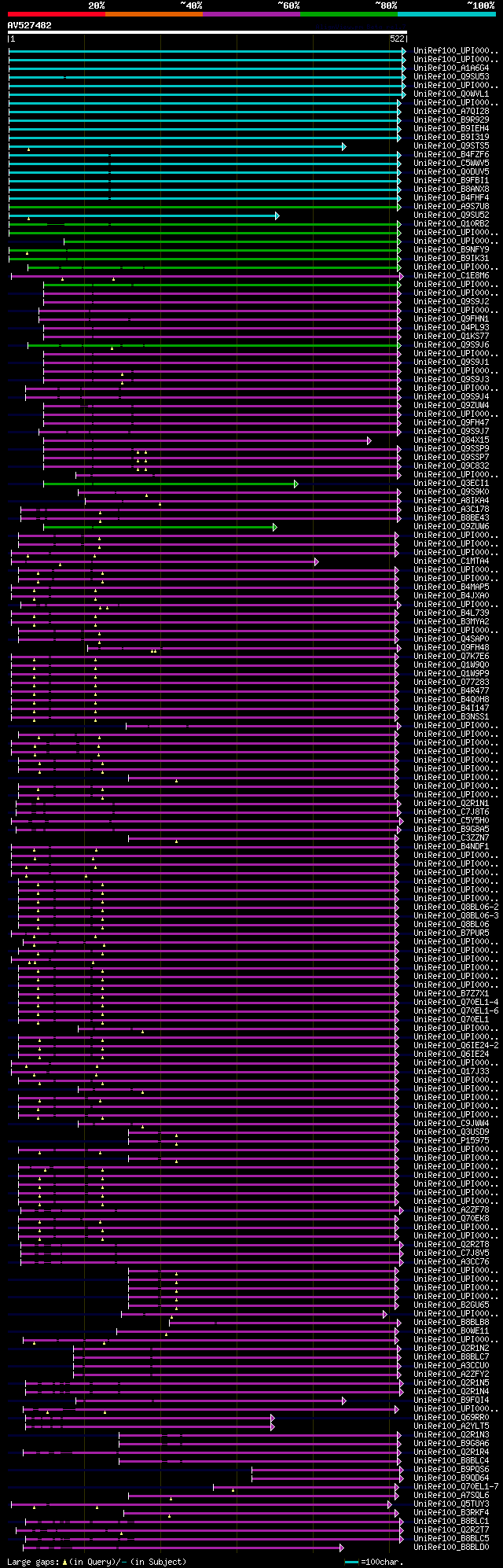Select the UniRef100_Q69RR0 label
This screenshot has width=503, height=1568.
[451, 1417]
